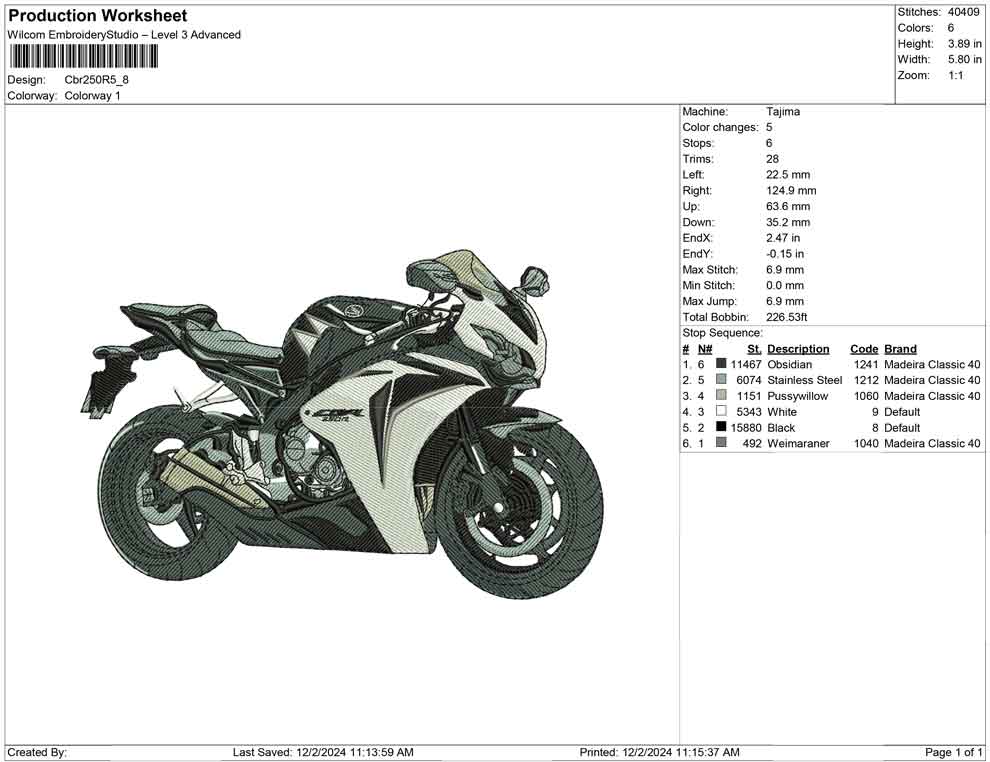
Task: Click the St. column header
Action: point(753,348)
